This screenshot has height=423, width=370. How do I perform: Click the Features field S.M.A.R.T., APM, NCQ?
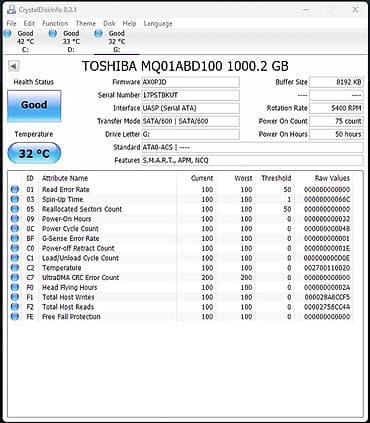tap(253, 160)
